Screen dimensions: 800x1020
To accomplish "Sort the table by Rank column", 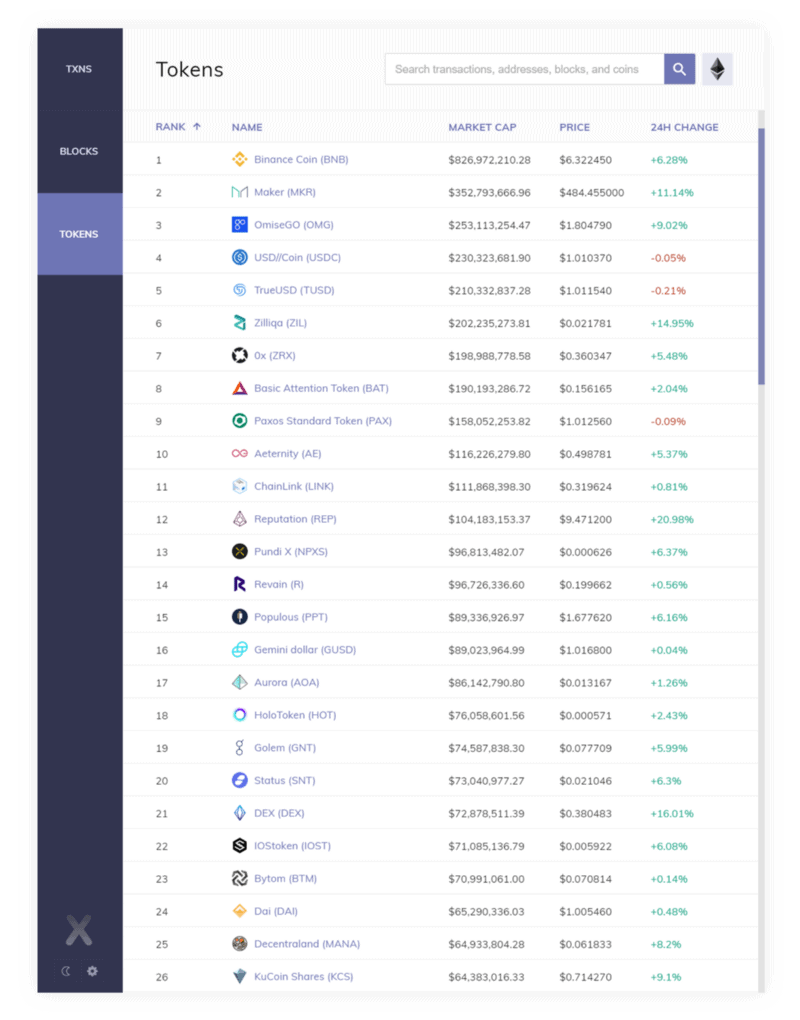I will click(178, 127).
